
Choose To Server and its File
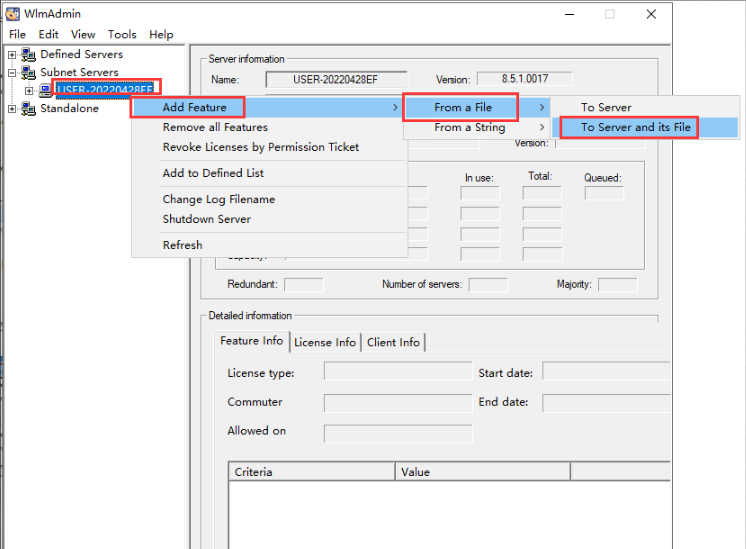[636, 127]
